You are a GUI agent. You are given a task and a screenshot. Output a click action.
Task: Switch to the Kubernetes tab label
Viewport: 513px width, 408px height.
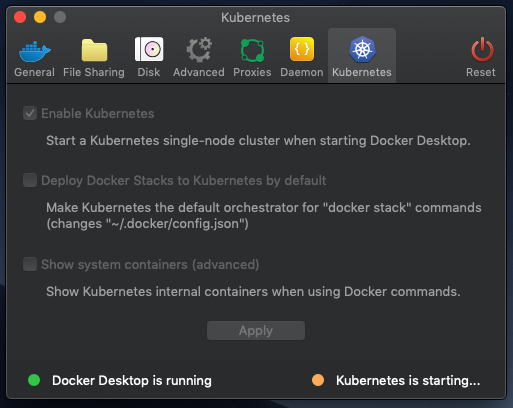tap(362, 72)
